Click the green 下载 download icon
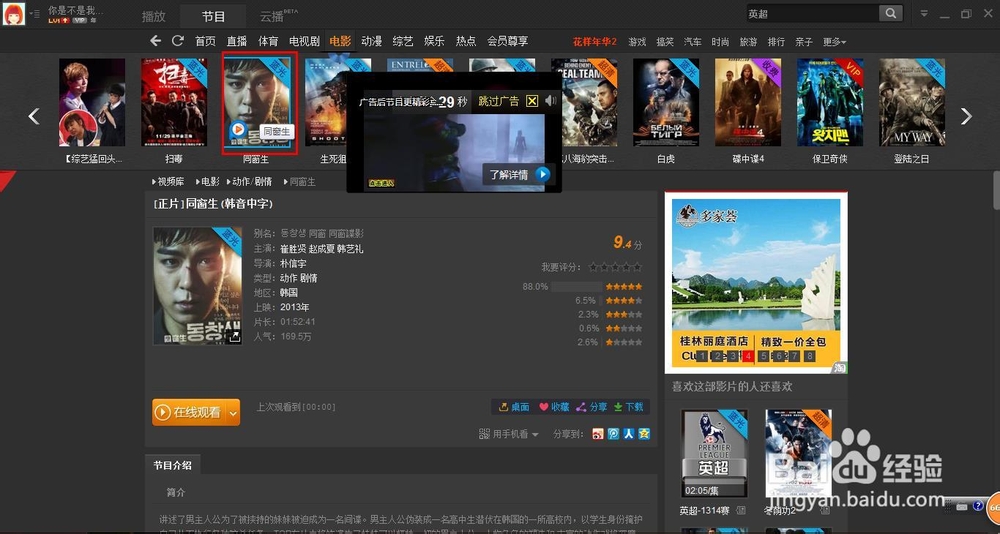Image resolution: width=1000 pixels, height=534 pixels. click(618, 407)
